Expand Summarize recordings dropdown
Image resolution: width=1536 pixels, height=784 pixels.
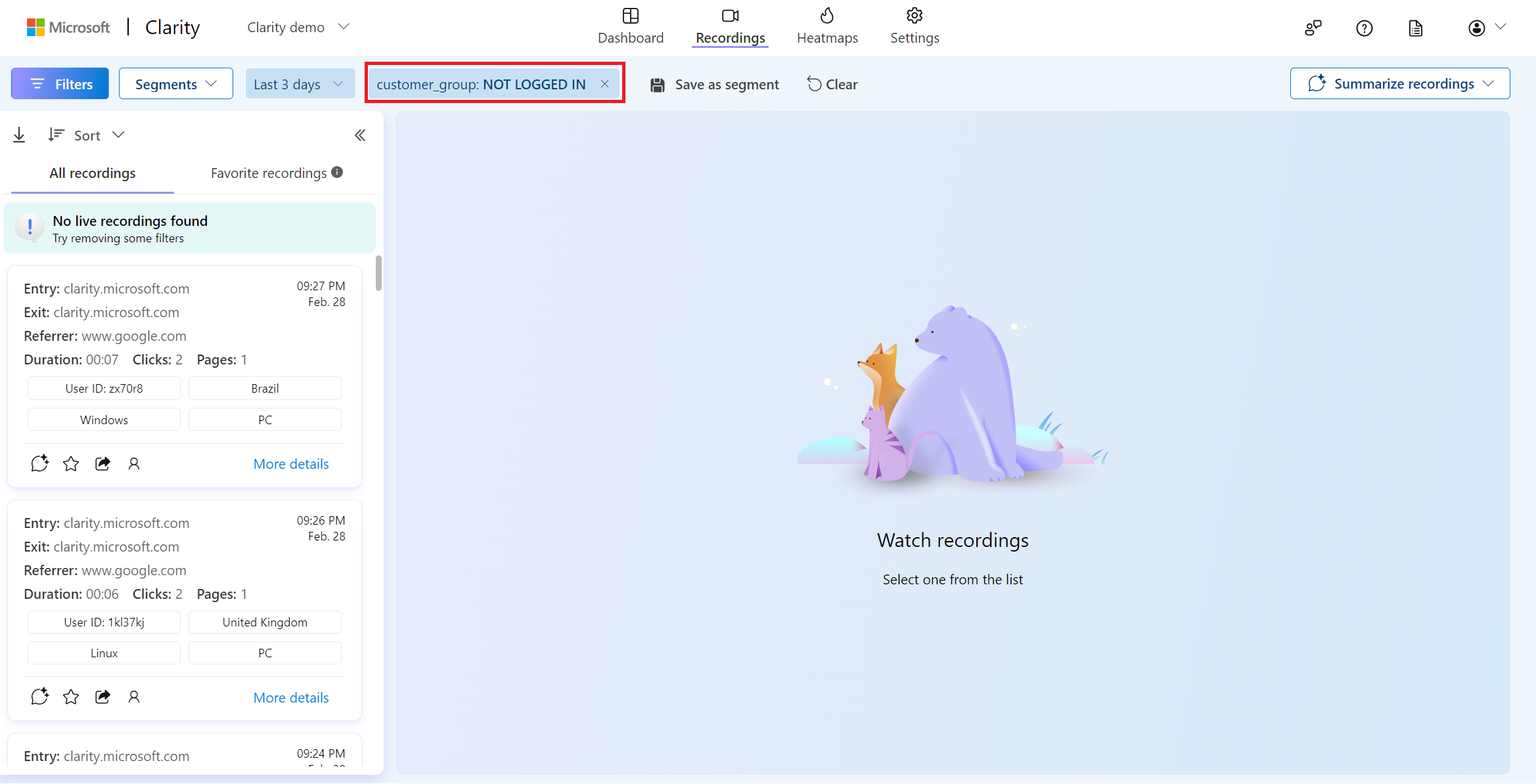pos(1400,83)
